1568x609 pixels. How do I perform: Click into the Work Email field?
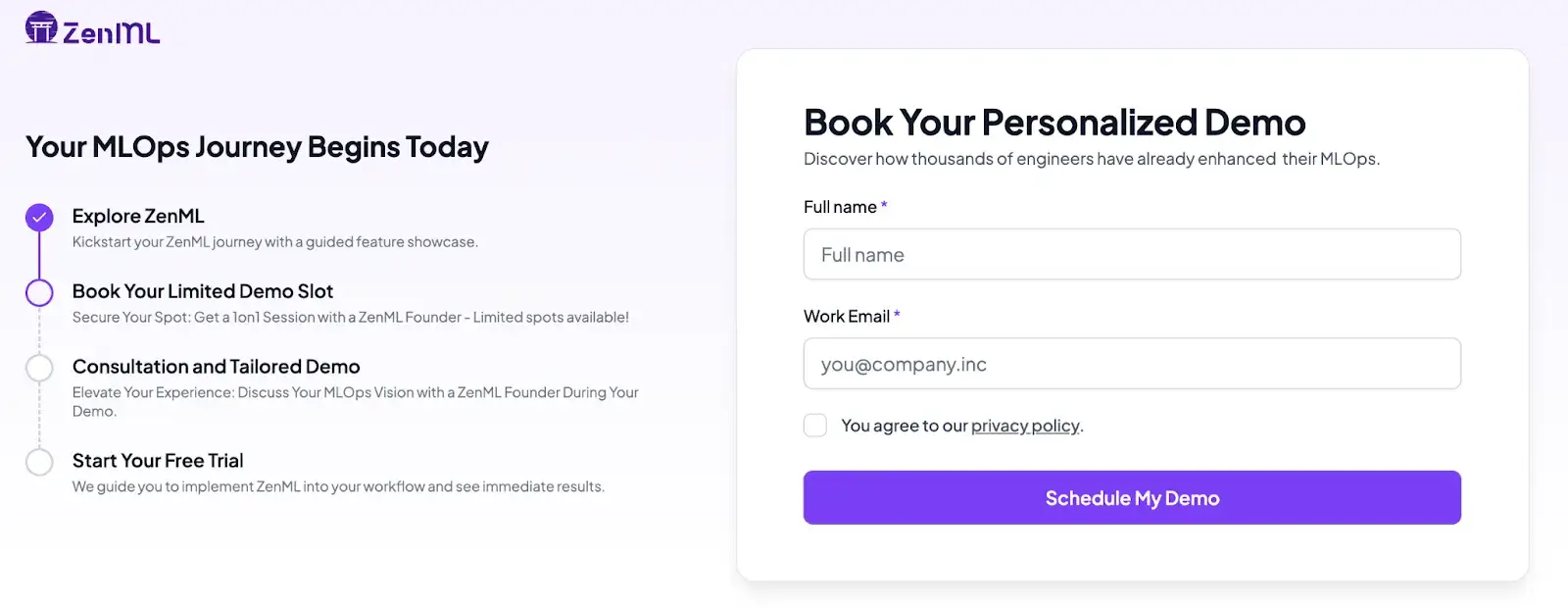tap(1132, 364)
